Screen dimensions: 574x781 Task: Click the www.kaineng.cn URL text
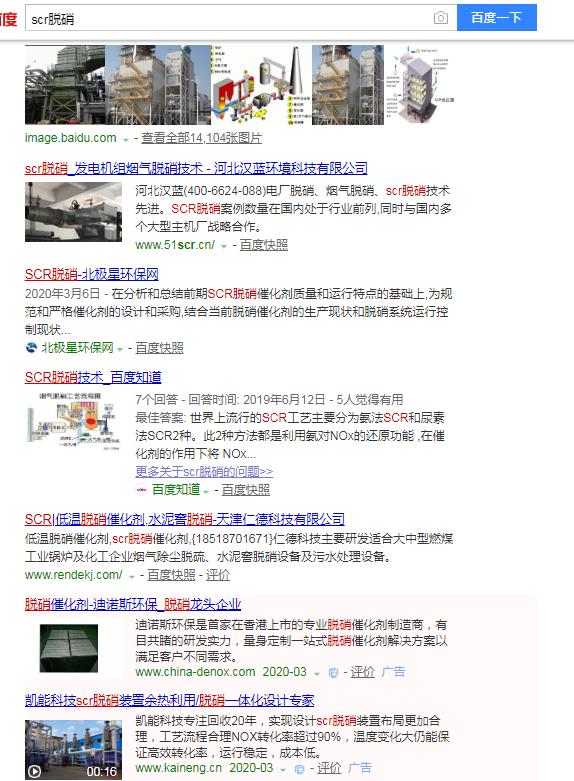[x=178, y=768]
